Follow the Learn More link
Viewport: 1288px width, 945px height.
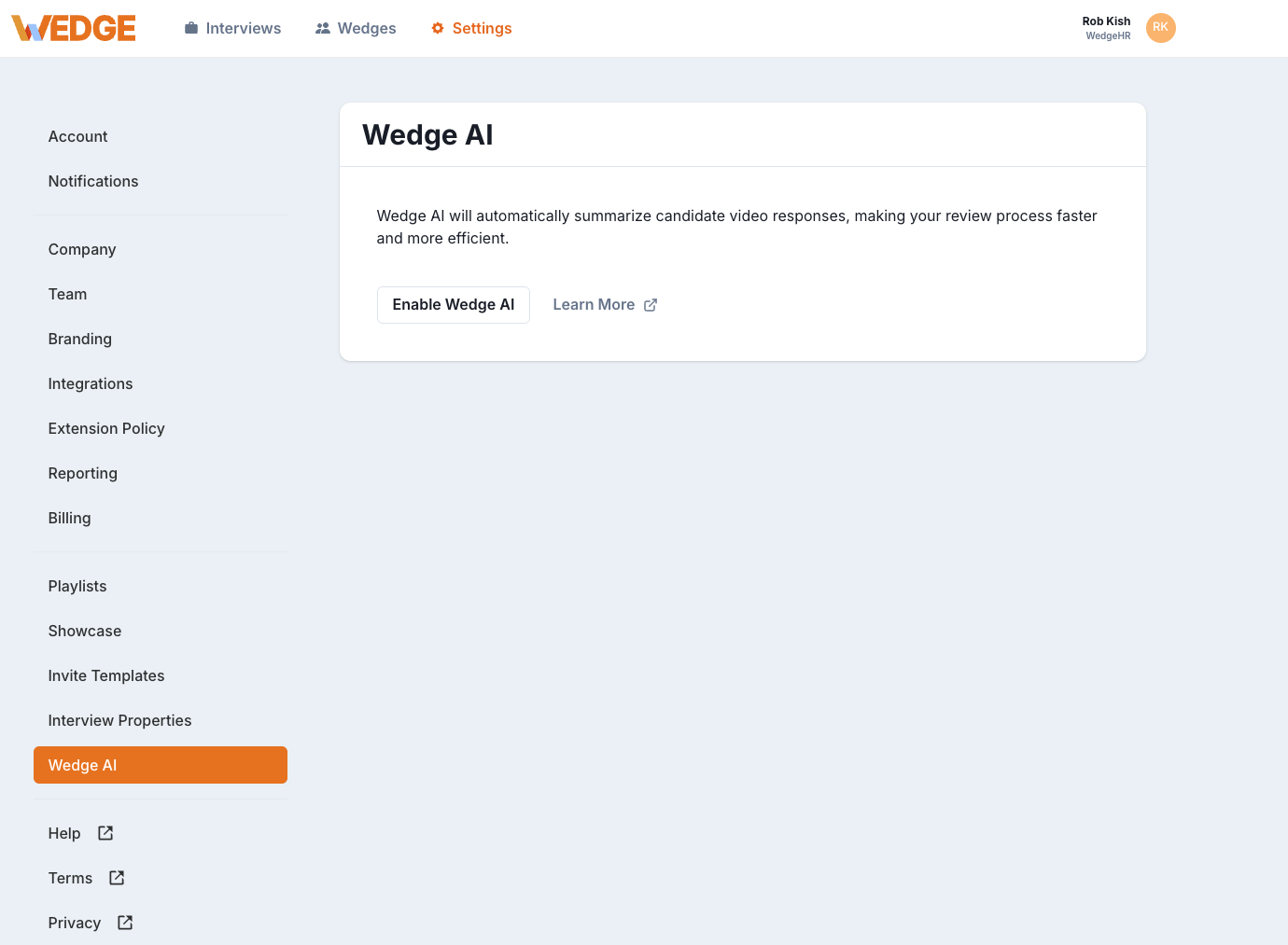(605, 305)
